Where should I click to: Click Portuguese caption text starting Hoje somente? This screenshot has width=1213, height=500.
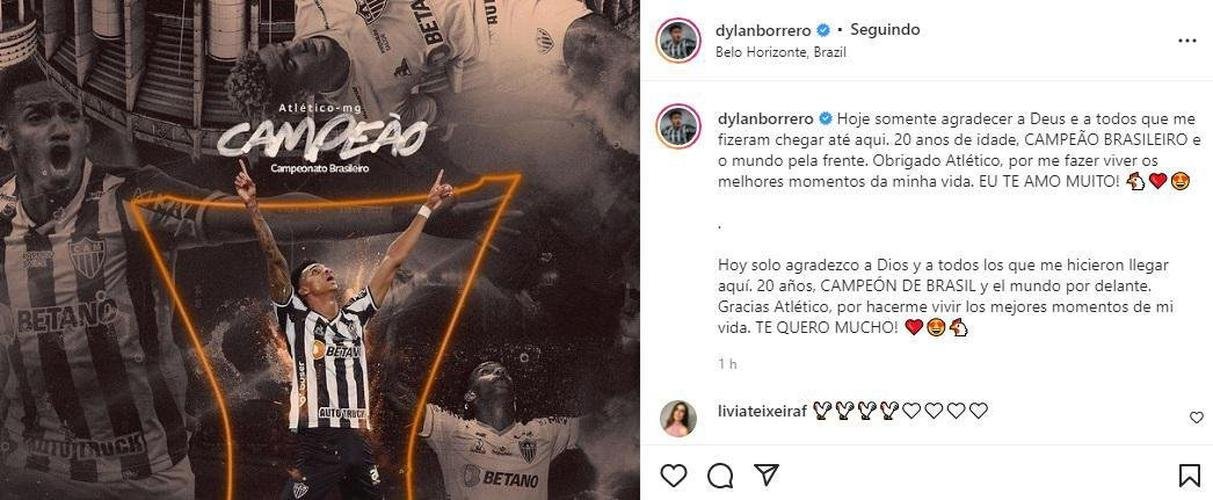tap(952, 160)
